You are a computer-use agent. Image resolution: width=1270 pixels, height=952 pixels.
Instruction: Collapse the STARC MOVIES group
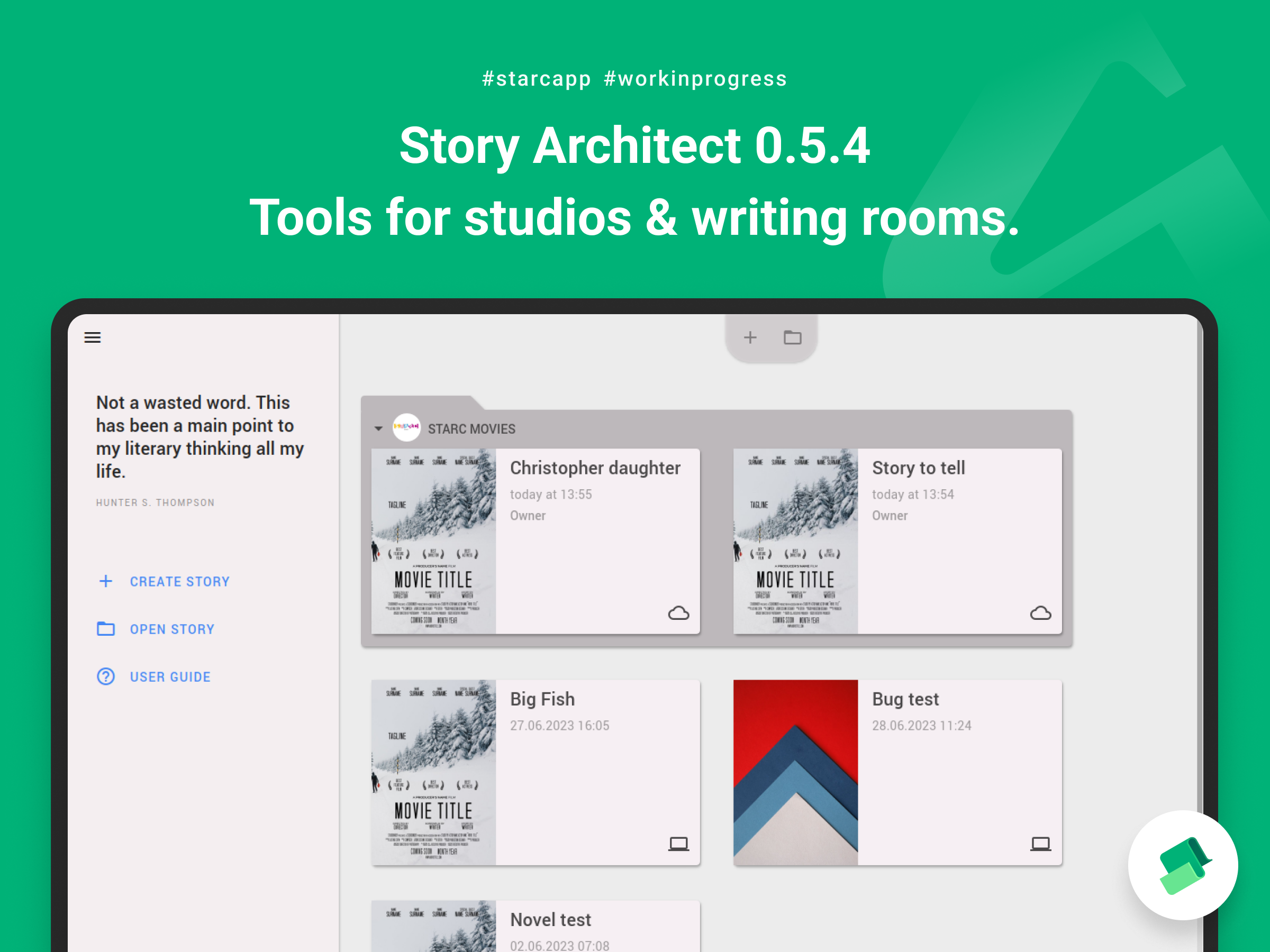click(x=378, y=428)
